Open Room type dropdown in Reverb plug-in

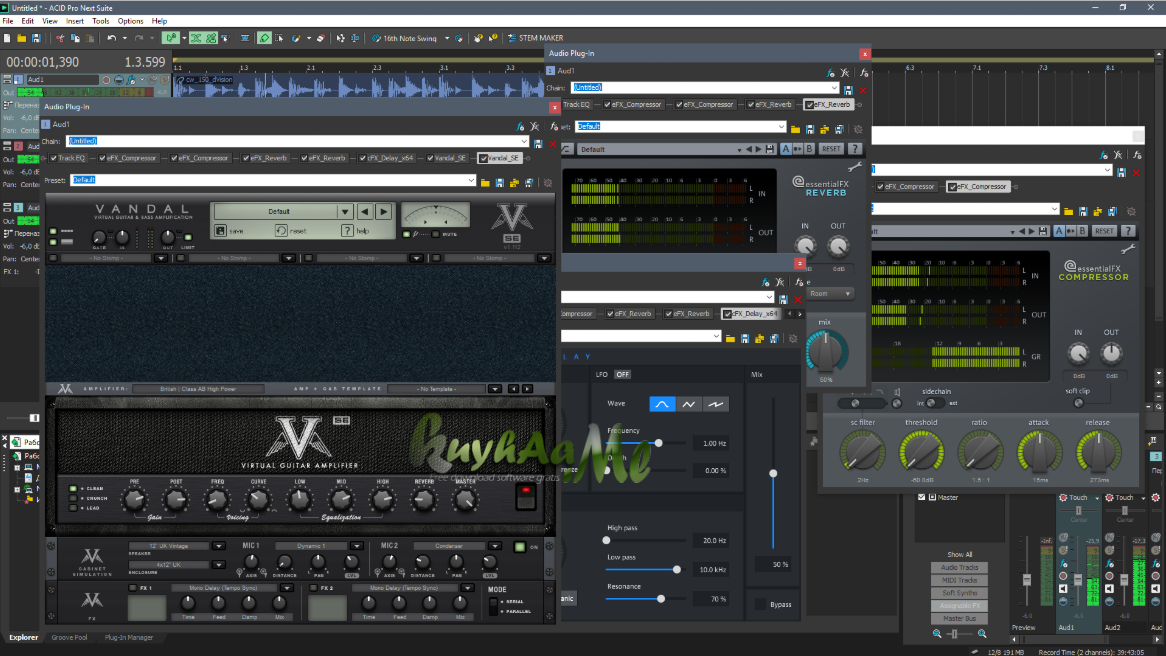click(x=831, y=294)
